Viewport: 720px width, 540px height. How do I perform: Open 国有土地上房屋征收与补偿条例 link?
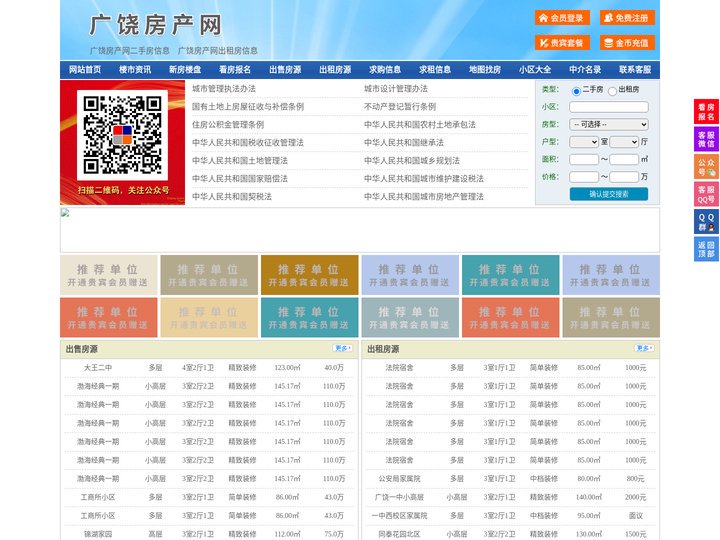[248, 107]
